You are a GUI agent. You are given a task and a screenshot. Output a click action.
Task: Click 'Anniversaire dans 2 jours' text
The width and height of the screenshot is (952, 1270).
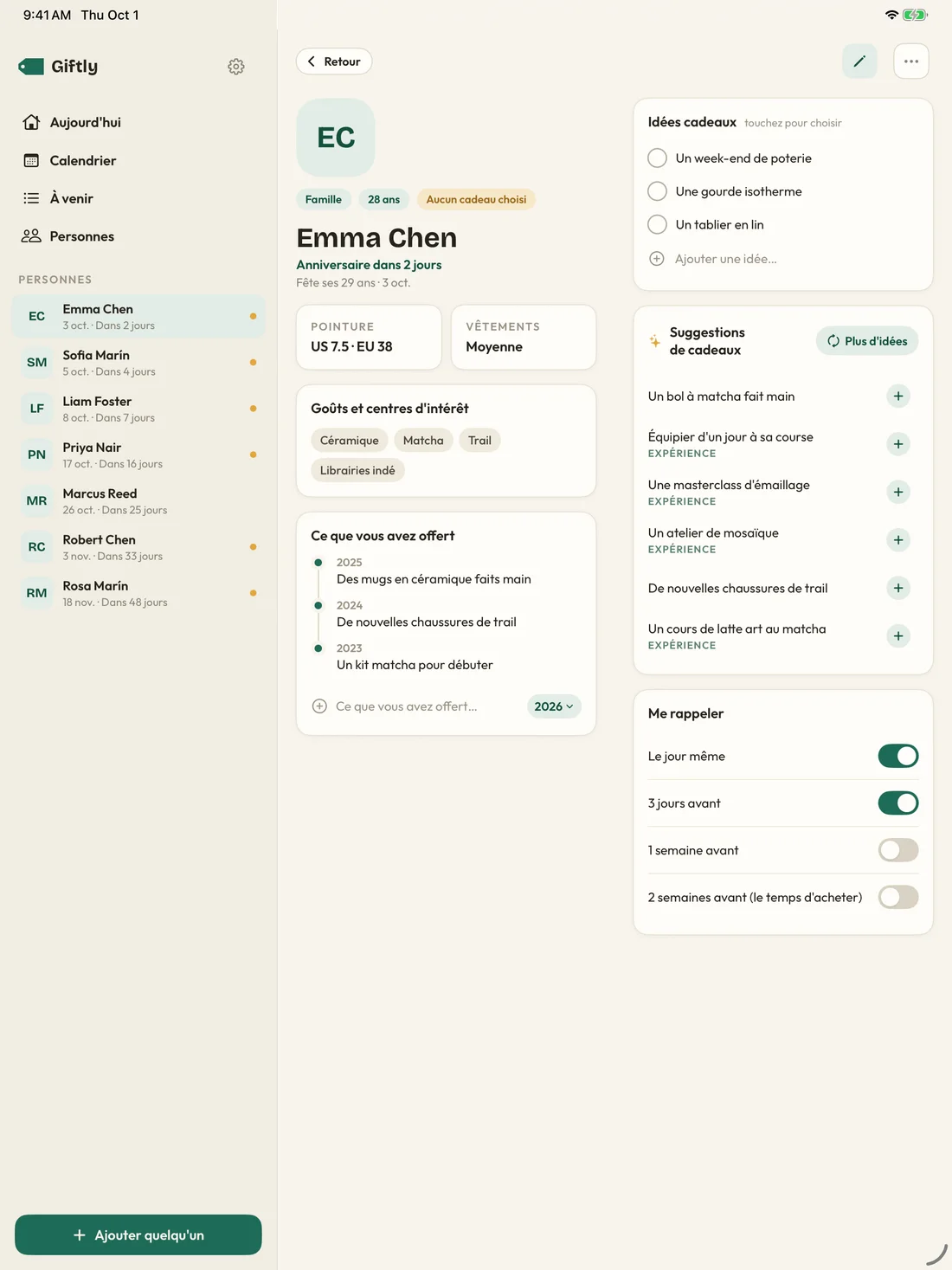pyautogui.click(x=369, y=265)
